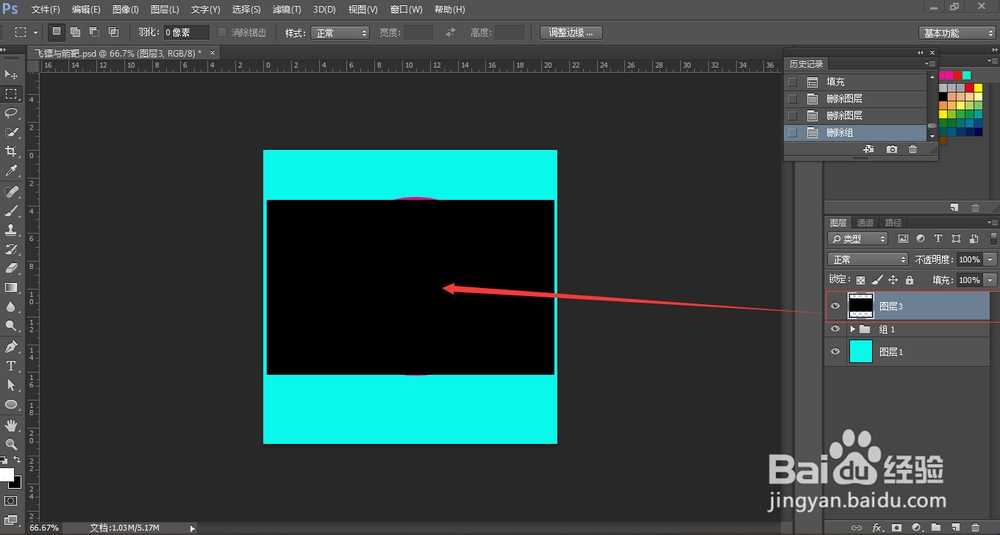Select the Rectangular Marquee tool in the left toolbox
1000x535 pixels.
pos(11,94)
